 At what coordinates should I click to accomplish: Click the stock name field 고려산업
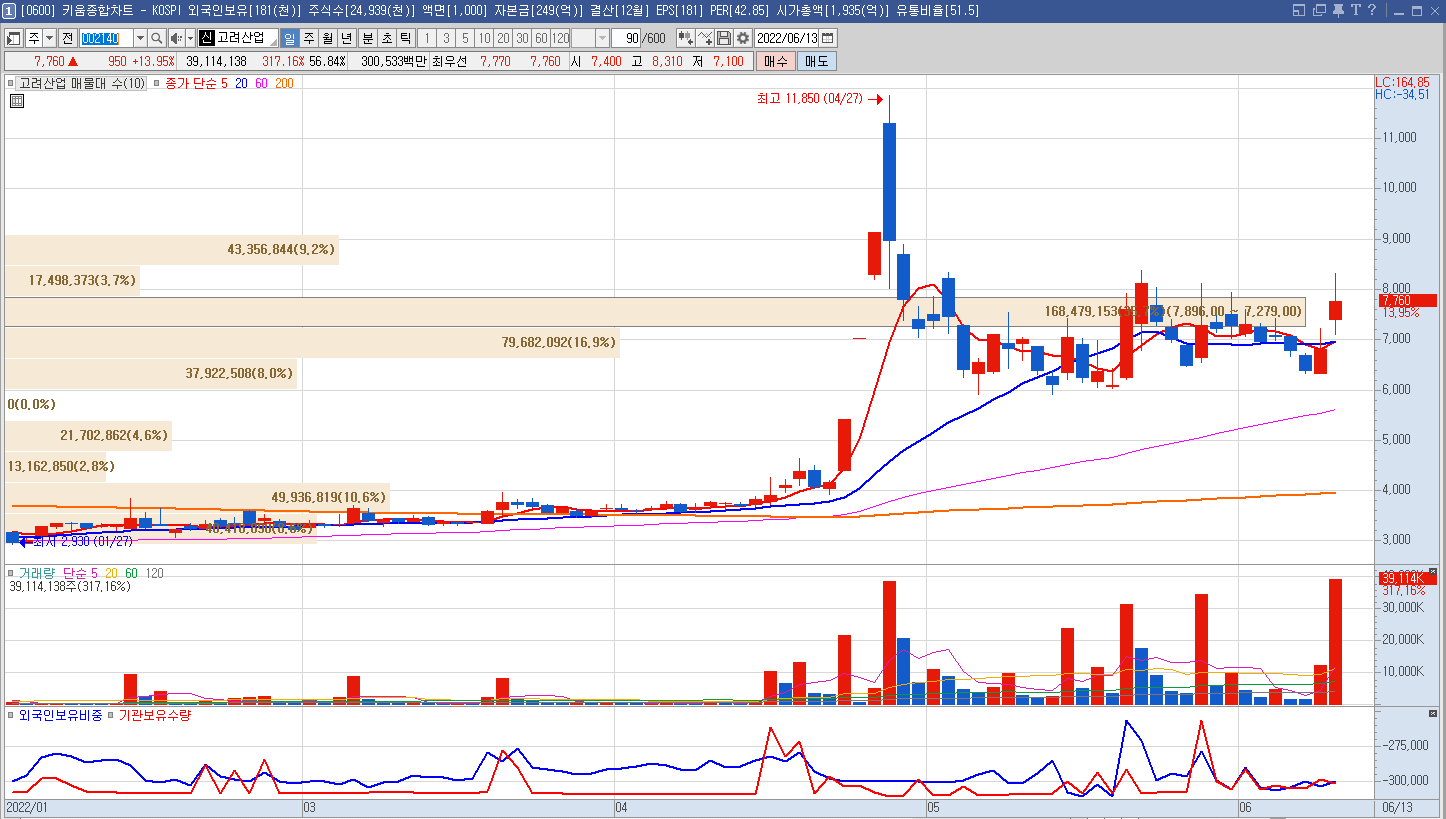(246, 38)
